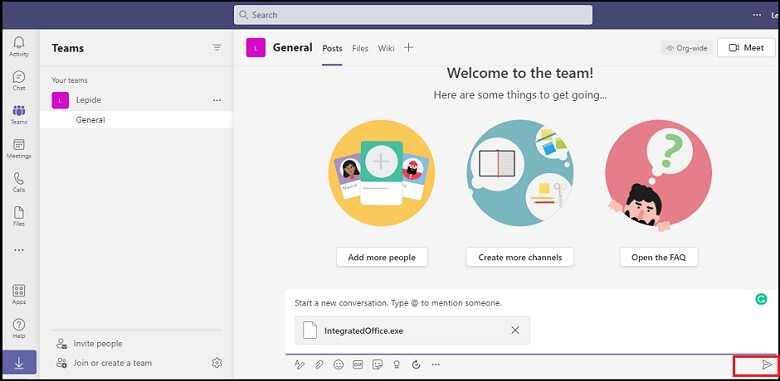Add a new tab with plus
Image resolution: width=780 pixels, height=381 pixels.
pyautogui.click(x=408, y=48)
